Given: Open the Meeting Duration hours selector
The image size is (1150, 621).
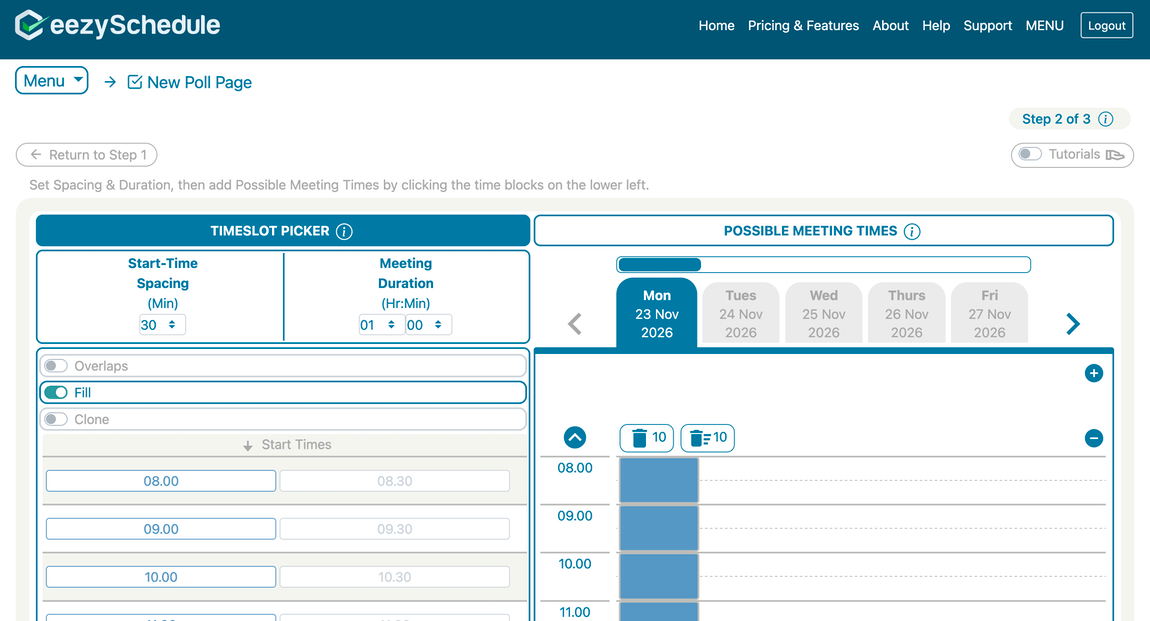Looking at the screenshot, I should [x=381, y=325].
